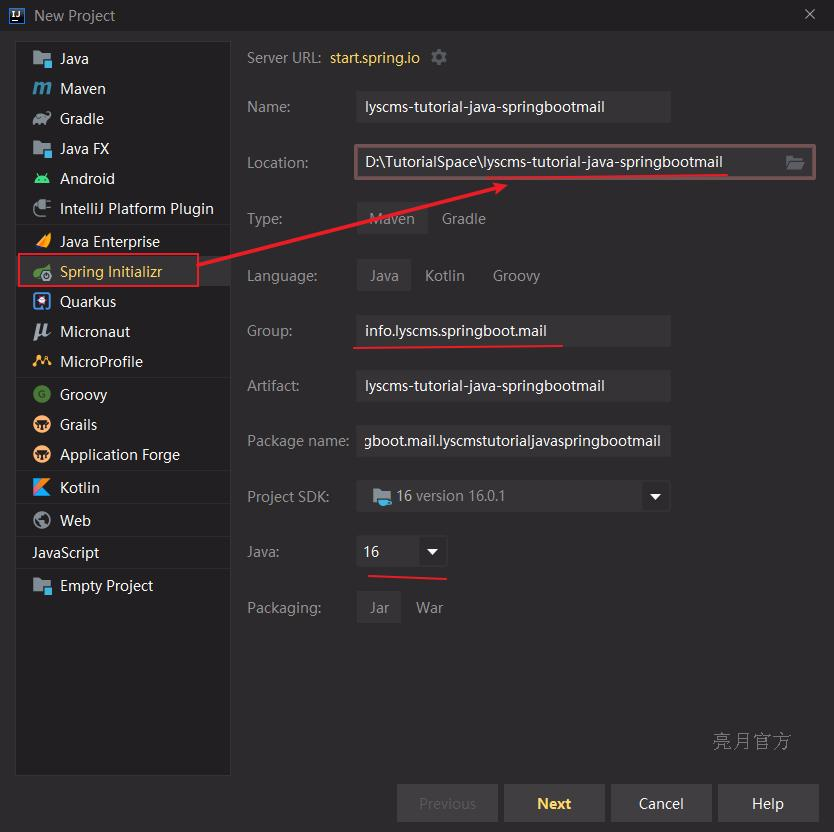834x832 pixels.
Task: Click the Java Enterprise icon
Action: click(x=43, y=242)
